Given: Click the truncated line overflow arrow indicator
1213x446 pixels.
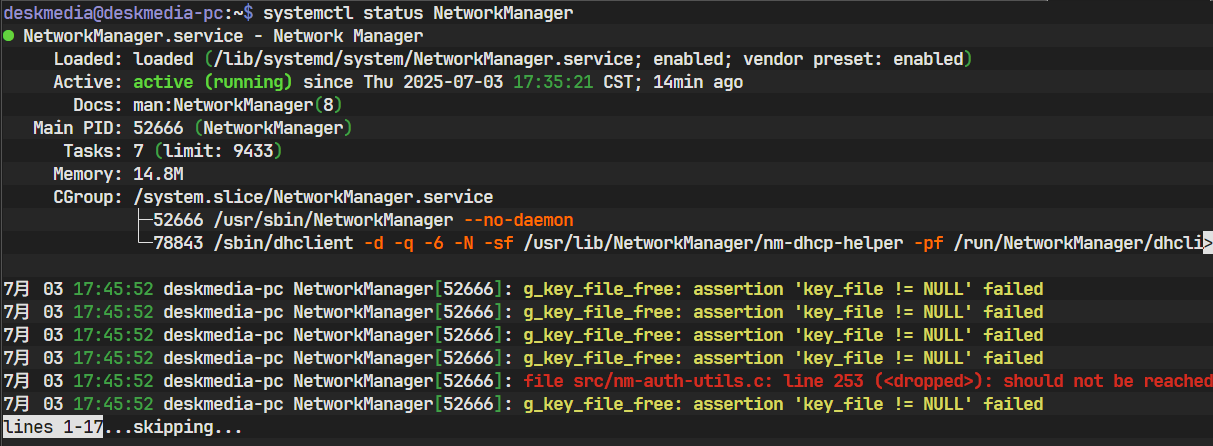Looking at the screenshot, I should click(1208, 243).
